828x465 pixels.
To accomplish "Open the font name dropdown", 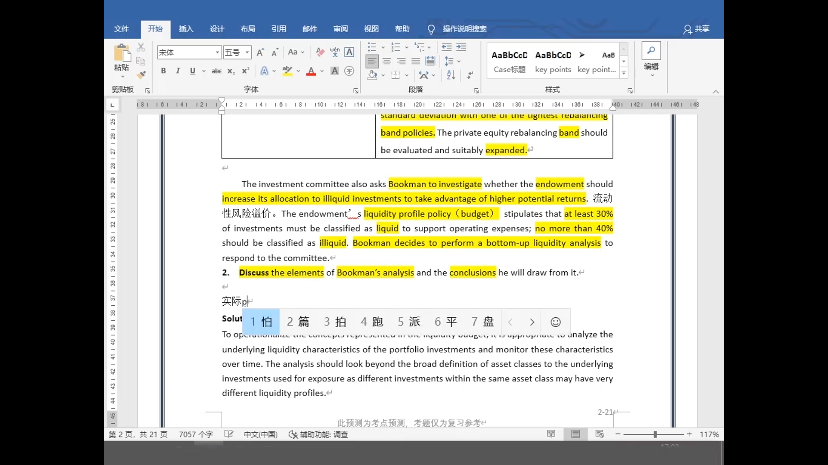I will point(216,52).
